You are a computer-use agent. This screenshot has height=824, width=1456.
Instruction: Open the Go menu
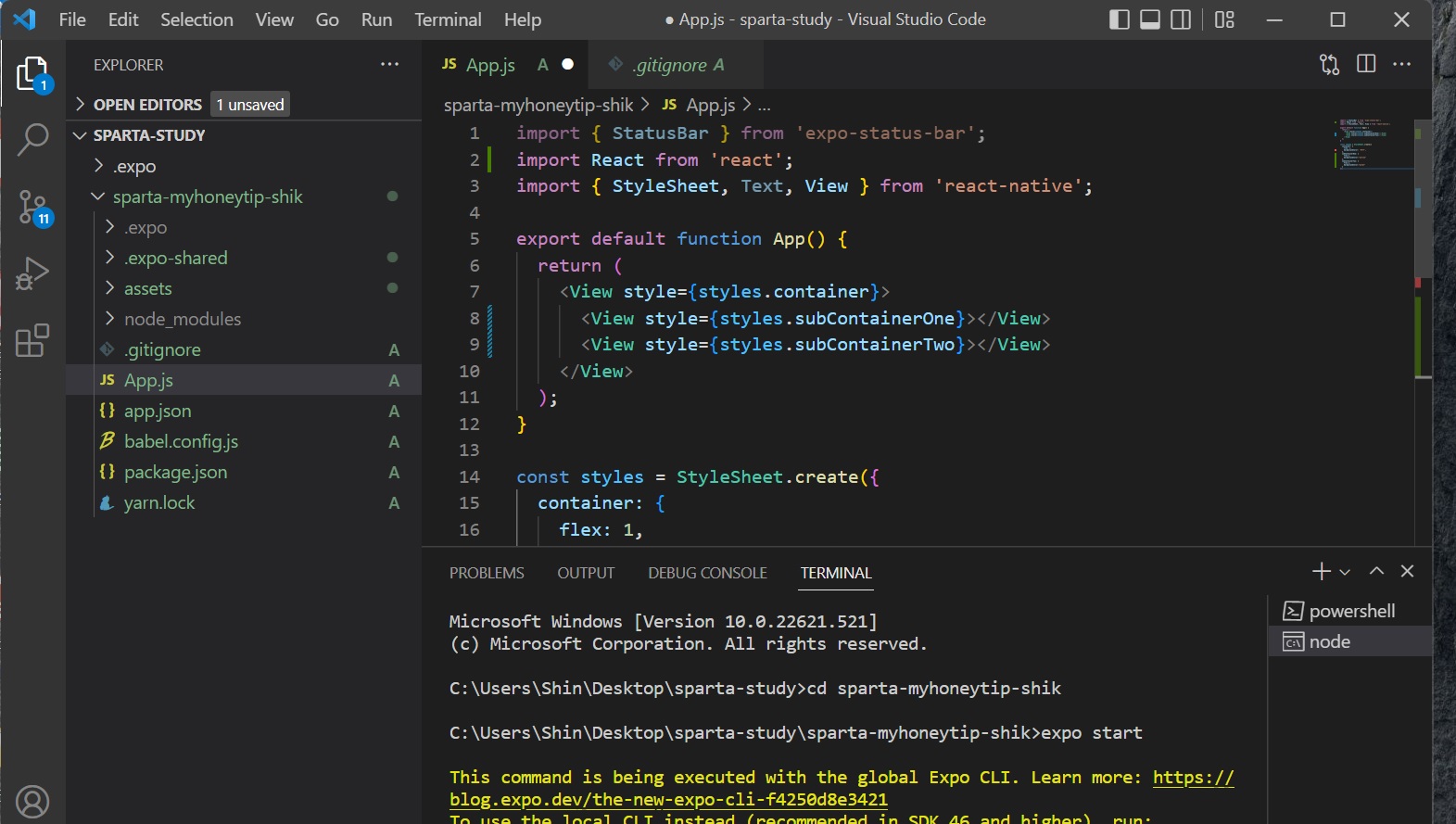tap(327, 19)
